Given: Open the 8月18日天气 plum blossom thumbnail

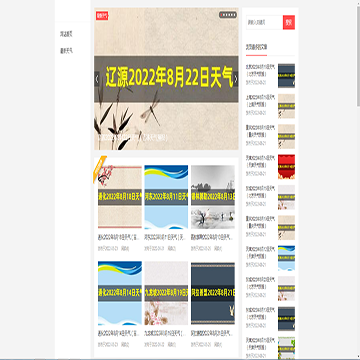Looking at the screenshot, I should [x=120, y=197].
